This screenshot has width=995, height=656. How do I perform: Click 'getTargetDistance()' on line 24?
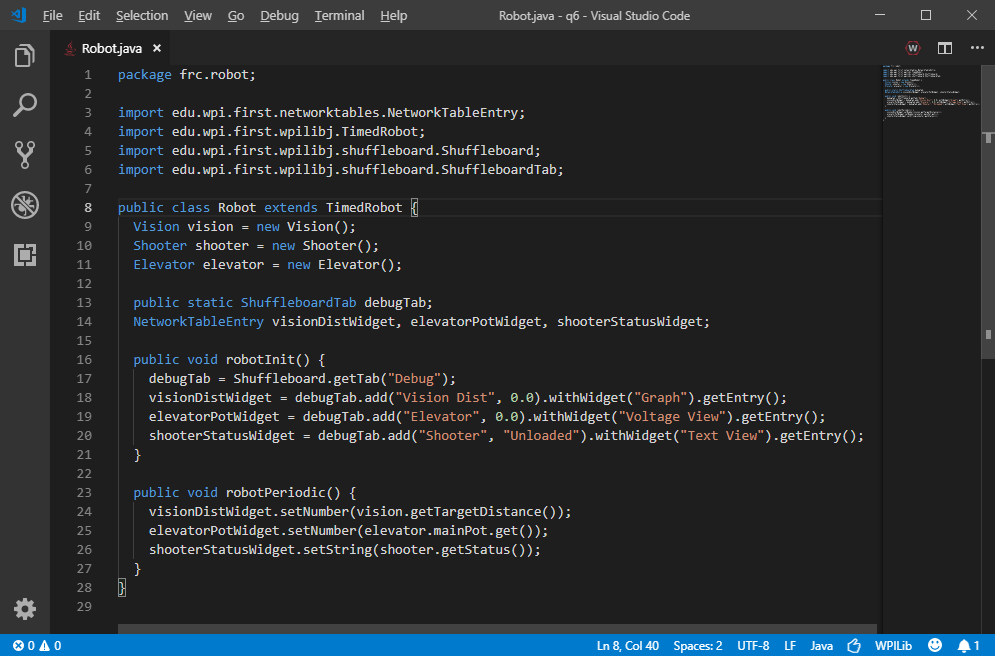[484, 512]
